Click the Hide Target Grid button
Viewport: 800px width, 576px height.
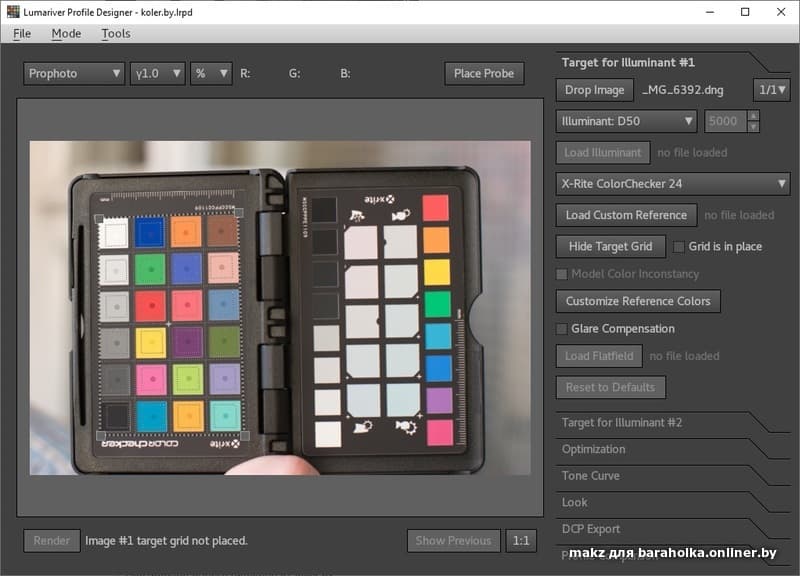click(611, 247)
